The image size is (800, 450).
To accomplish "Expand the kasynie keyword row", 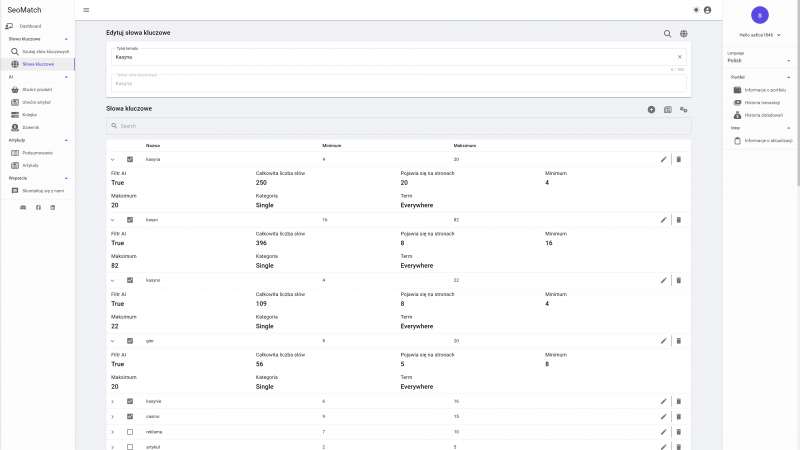I will click(x=113, y=401).
